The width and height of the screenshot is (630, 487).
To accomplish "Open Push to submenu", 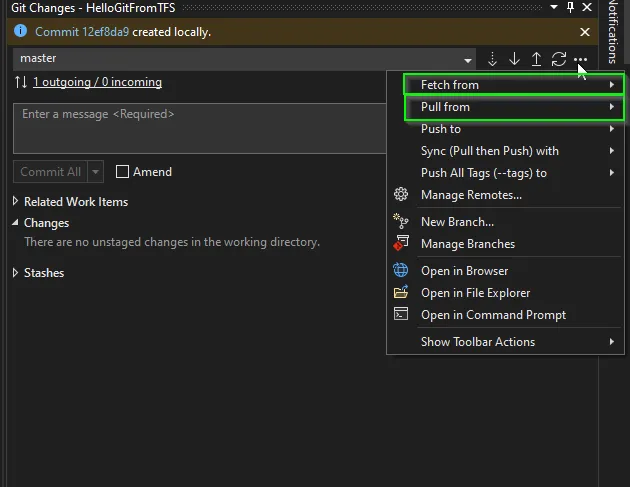I will [505, 129].
